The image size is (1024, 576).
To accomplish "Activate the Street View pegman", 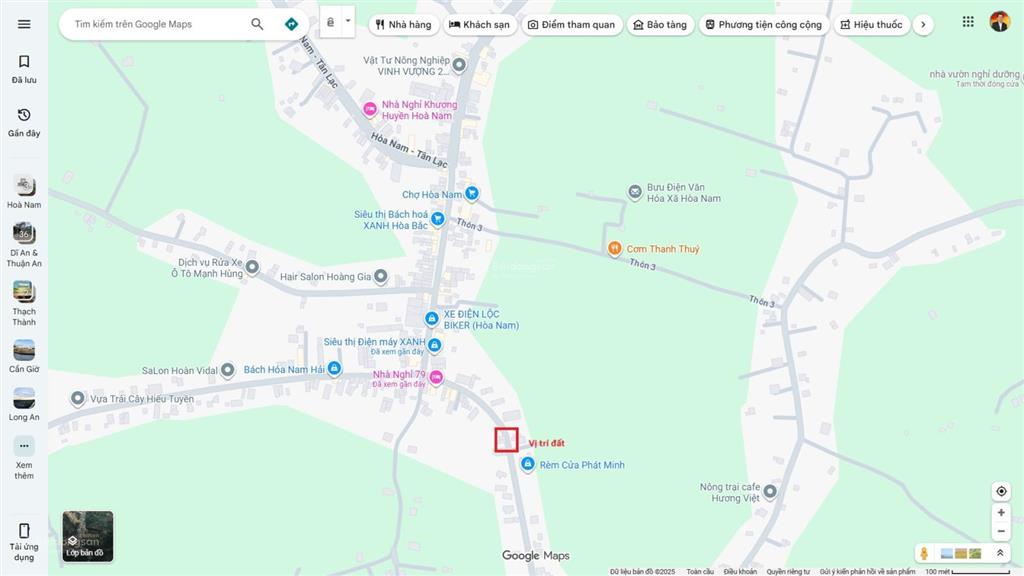I will pyautogui.click(x=924, y=553).
